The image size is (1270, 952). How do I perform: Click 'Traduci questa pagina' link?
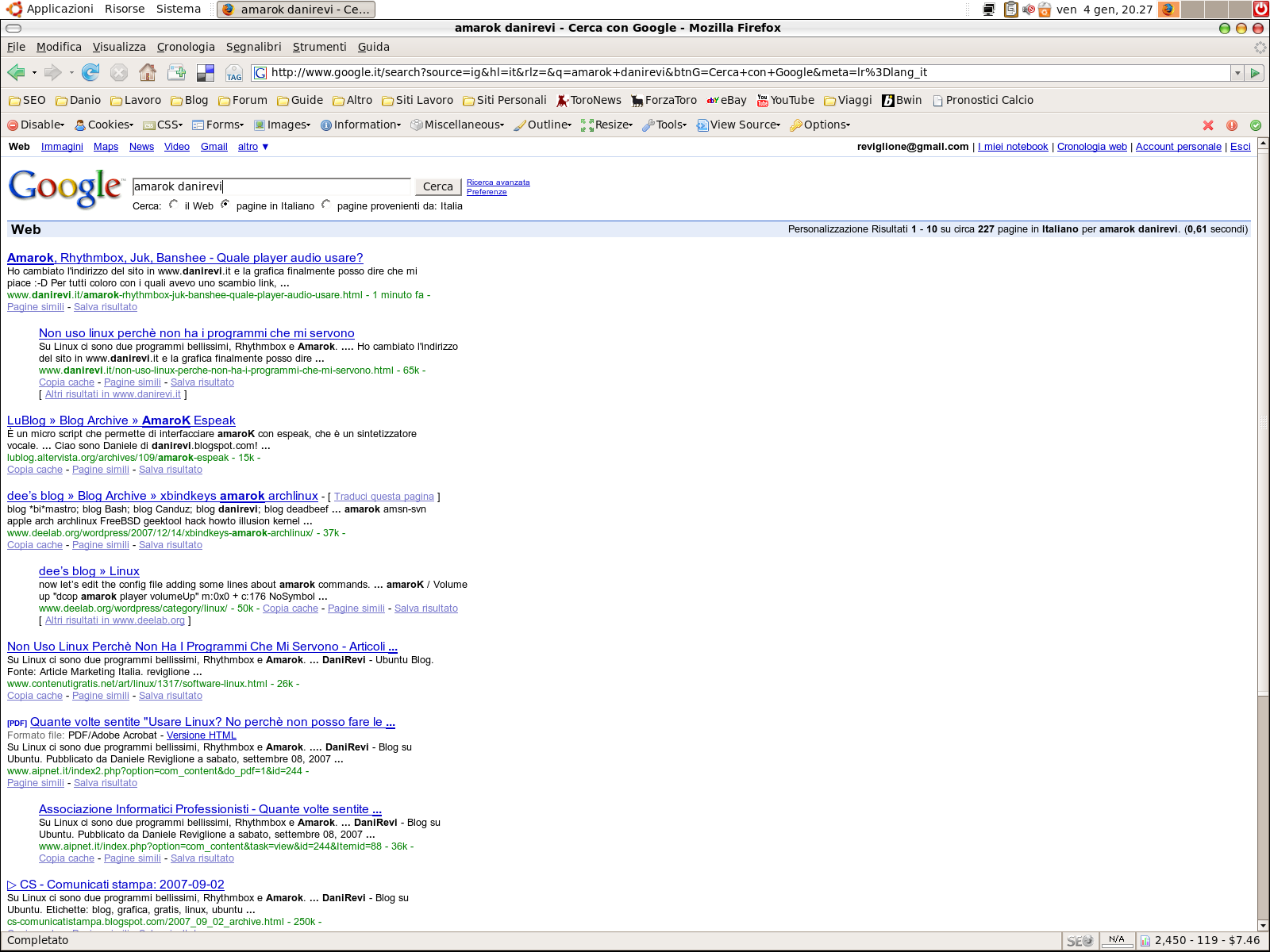pyautogui.click(x=384, y=497)
